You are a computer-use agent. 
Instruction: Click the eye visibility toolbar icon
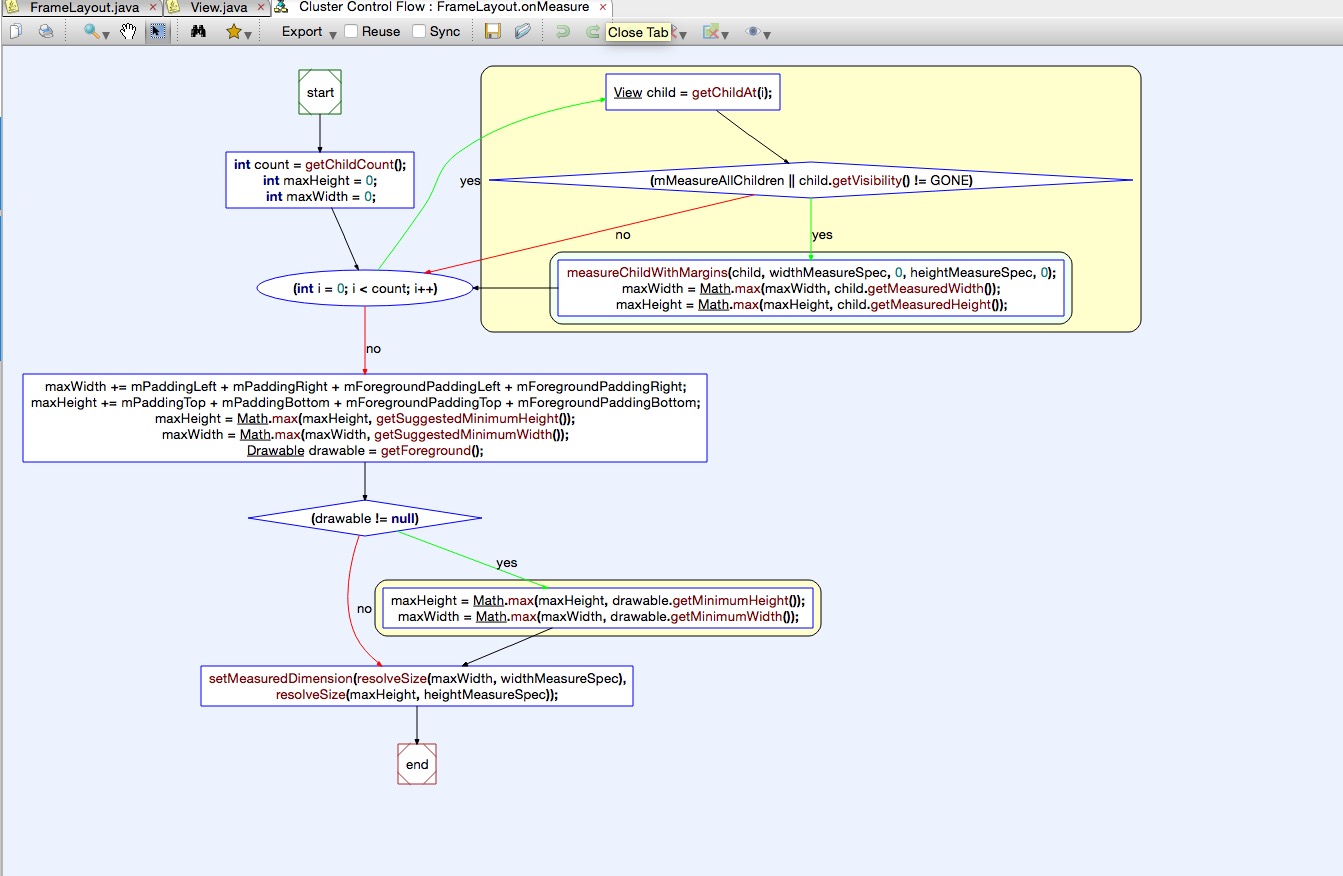(x=753, y=31)
